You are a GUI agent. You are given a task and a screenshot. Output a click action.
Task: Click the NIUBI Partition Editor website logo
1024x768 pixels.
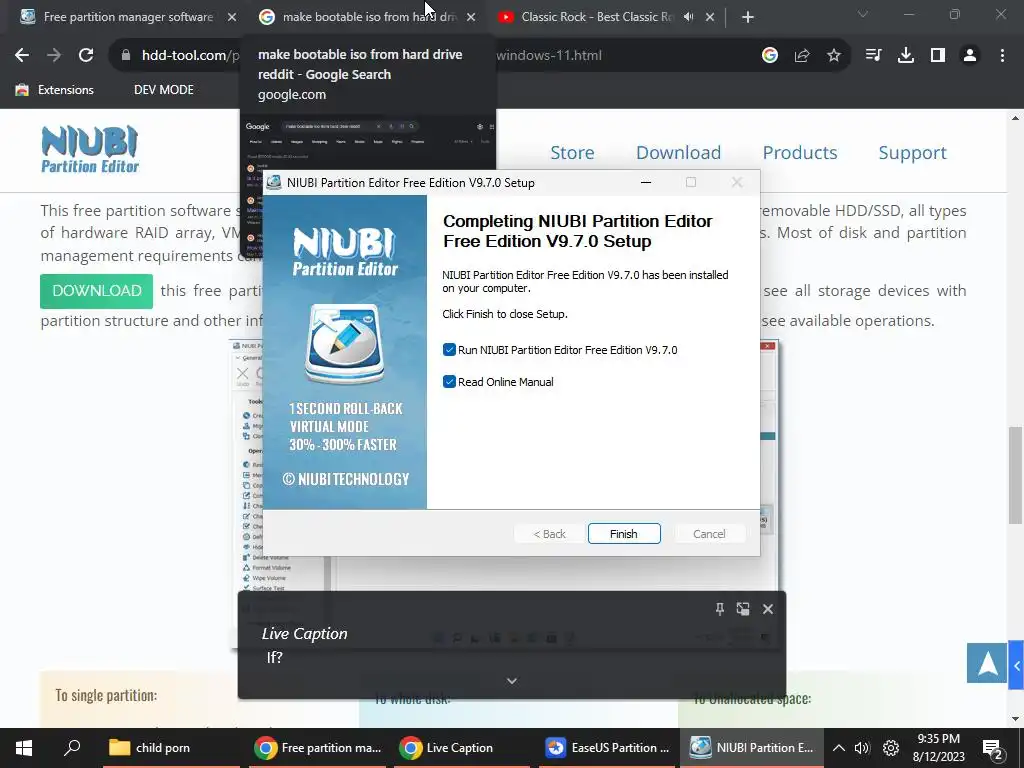90,149
